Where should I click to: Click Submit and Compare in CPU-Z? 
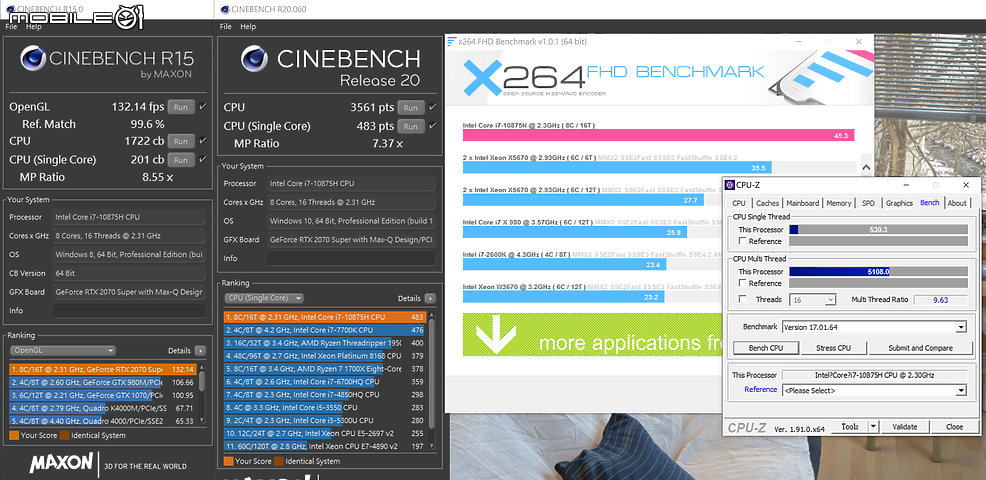pos(920,348)
